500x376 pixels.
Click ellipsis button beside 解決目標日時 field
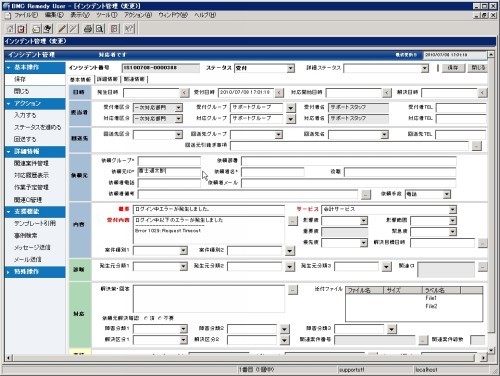tap(482, 243)
